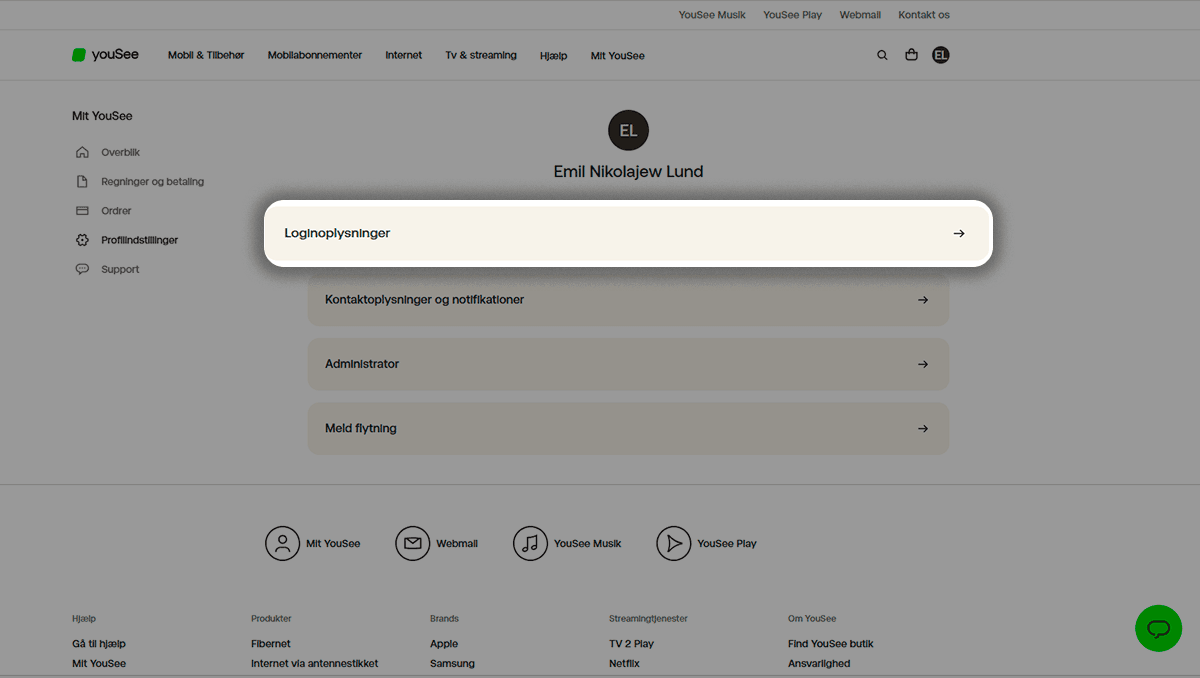Click YouSee Musik label in quick links
Screen dimensions: 1200x678
588,544
